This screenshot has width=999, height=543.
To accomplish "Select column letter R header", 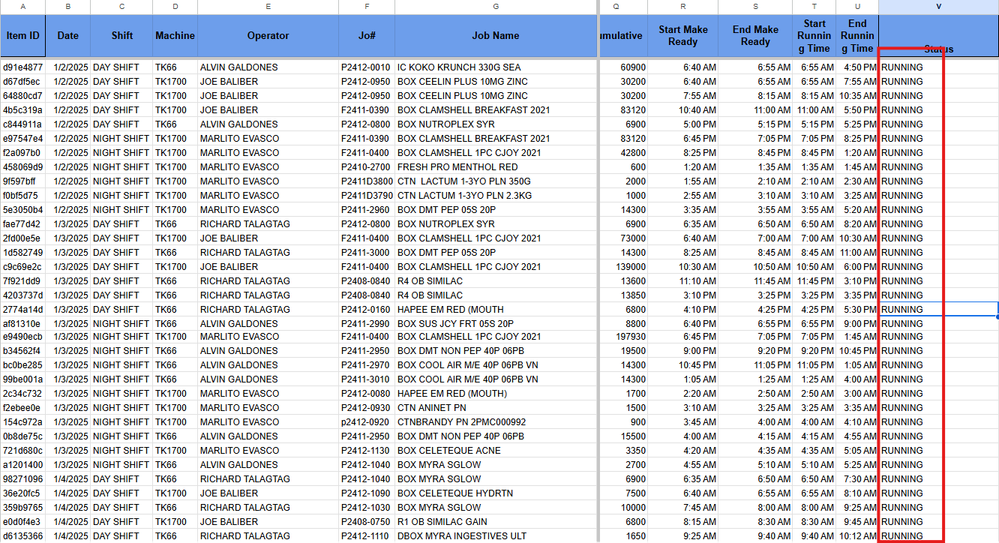I will [x=683, y=6].
